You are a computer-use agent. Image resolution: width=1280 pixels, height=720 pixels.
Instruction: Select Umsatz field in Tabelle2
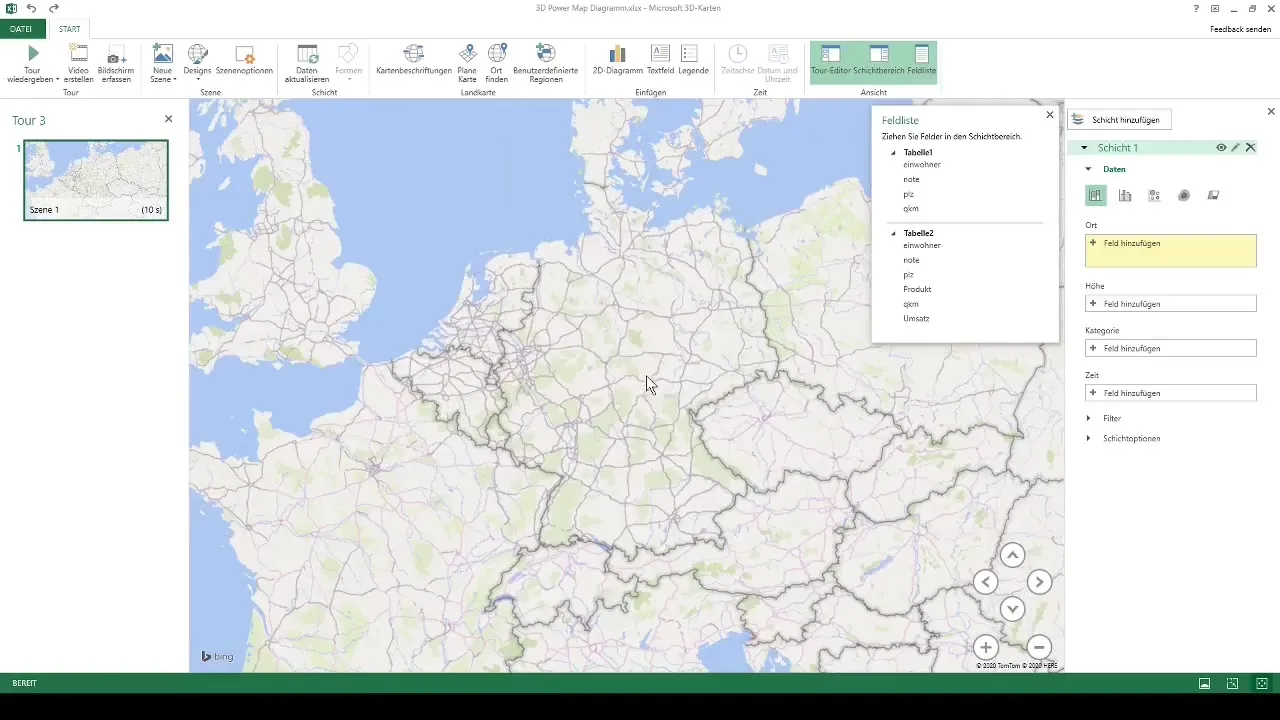point(916,319)
